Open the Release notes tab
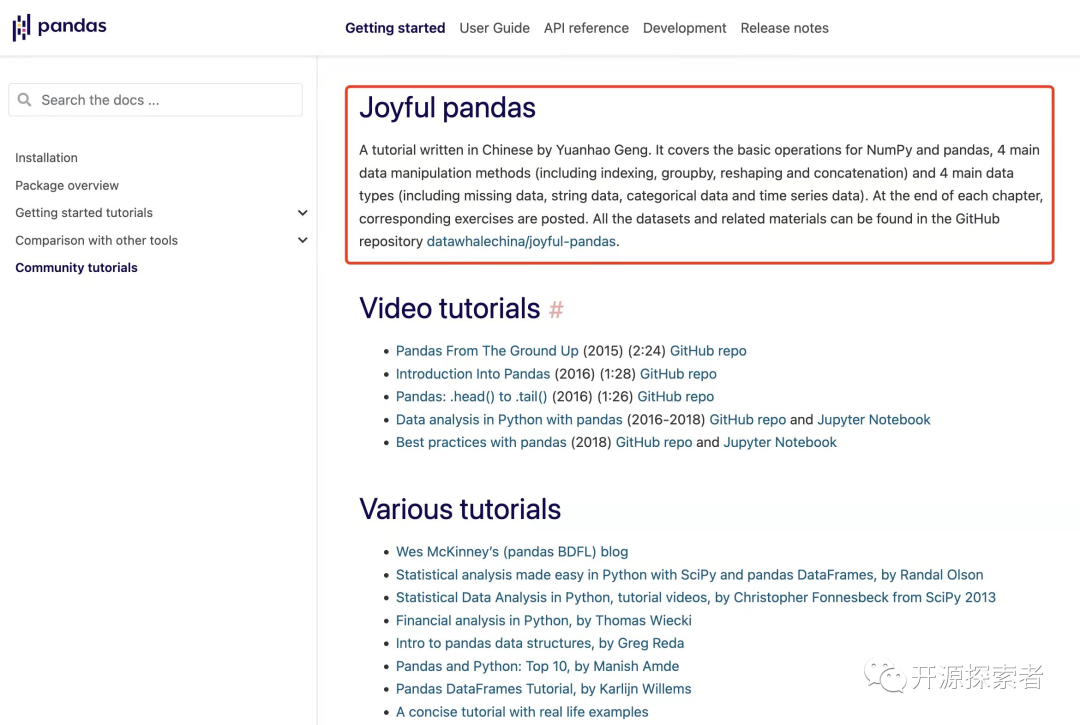This screenshot has height=725, width=1080. (785, 28)
